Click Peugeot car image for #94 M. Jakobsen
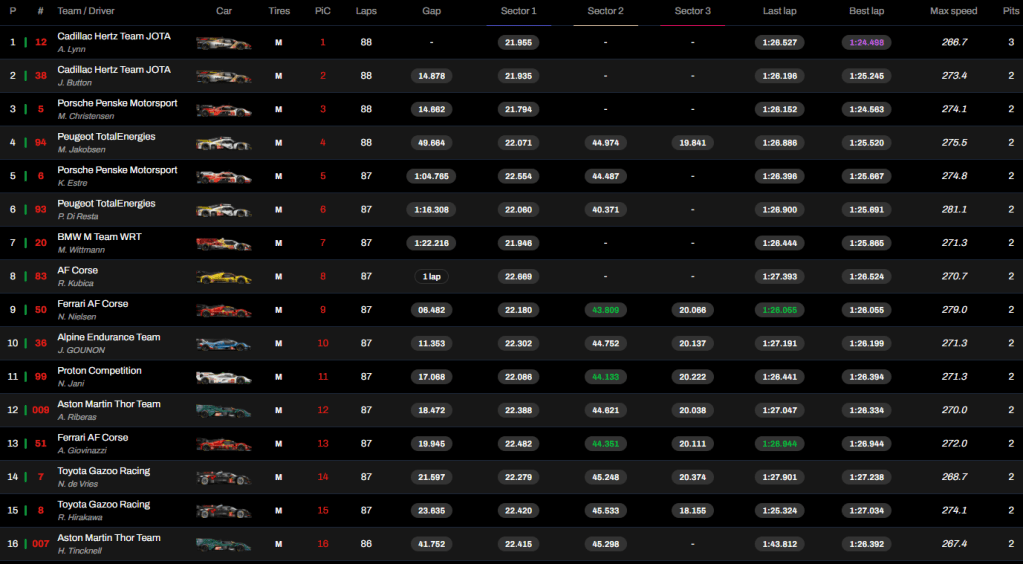The height and width of the screenshot is (564, 1023). (x=224, y=143)
